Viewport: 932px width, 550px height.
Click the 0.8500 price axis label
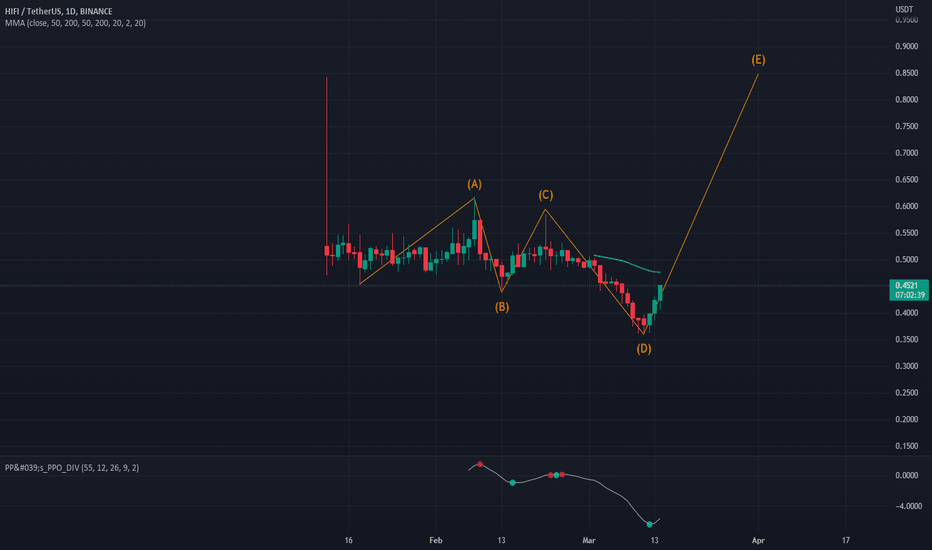[x=906, y=73]
